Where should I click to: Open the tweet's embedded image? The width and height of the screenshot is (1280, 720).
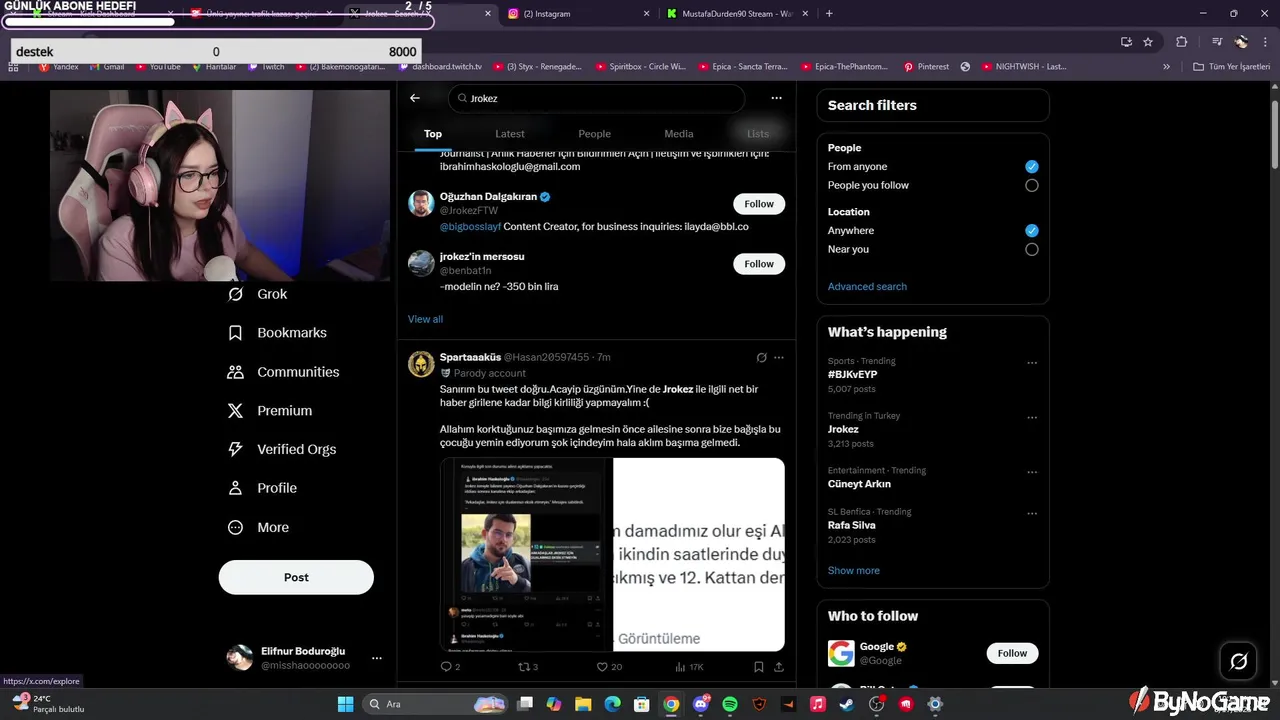coord(612,554)
